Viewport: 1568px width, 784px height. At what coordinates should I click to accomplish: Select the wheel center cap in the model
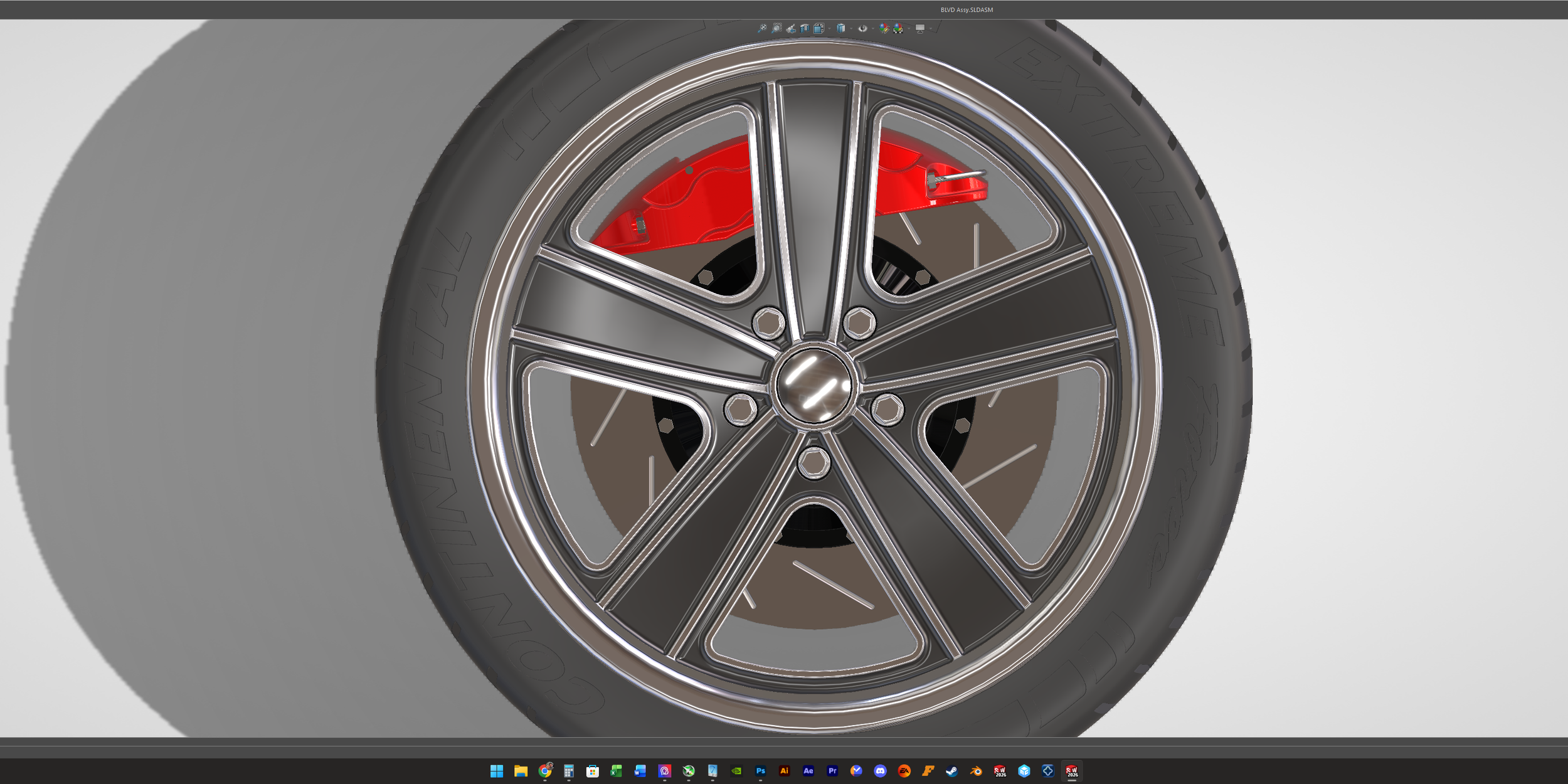pos(813,384)
